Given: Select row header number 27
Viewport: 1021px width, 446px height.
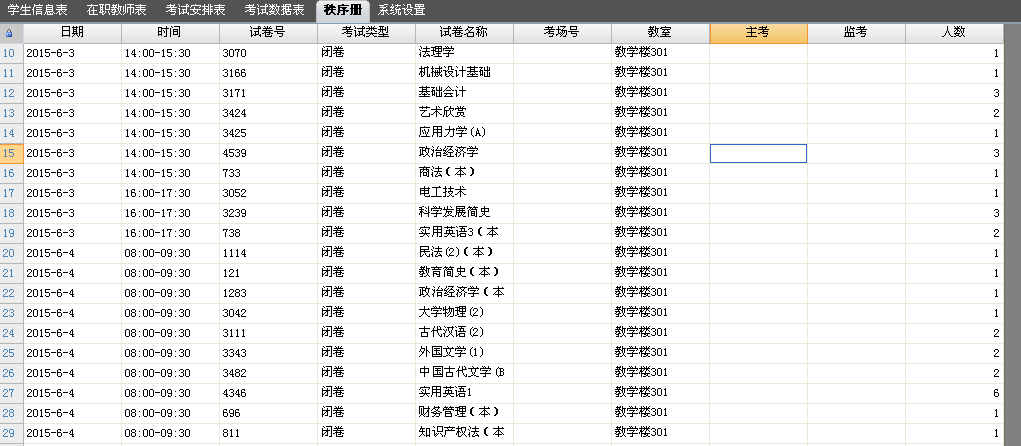Looking at the screenshot, I should 11,393.
